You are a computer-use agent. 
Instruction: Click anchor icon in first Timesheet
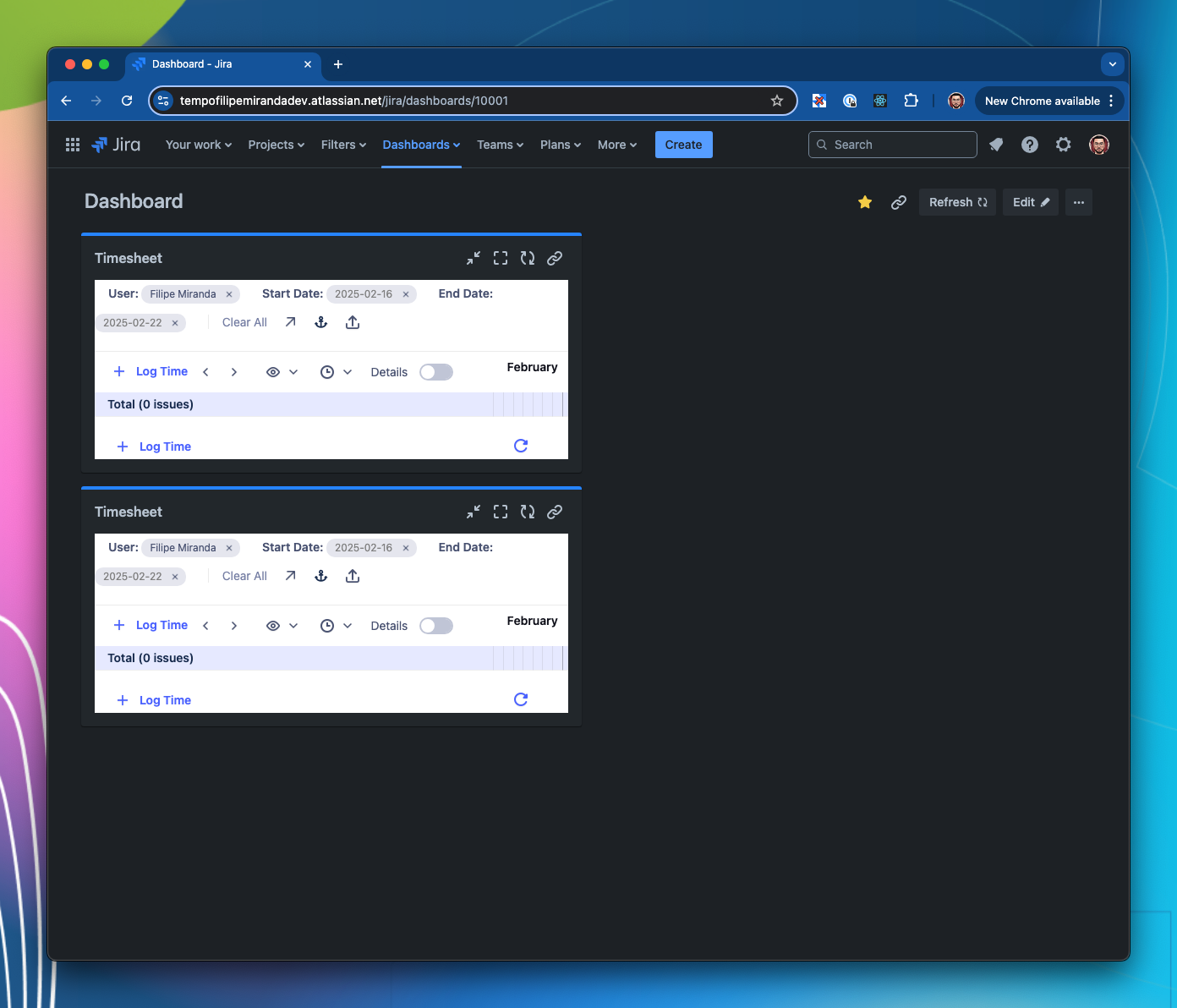(x=321, y=322)
